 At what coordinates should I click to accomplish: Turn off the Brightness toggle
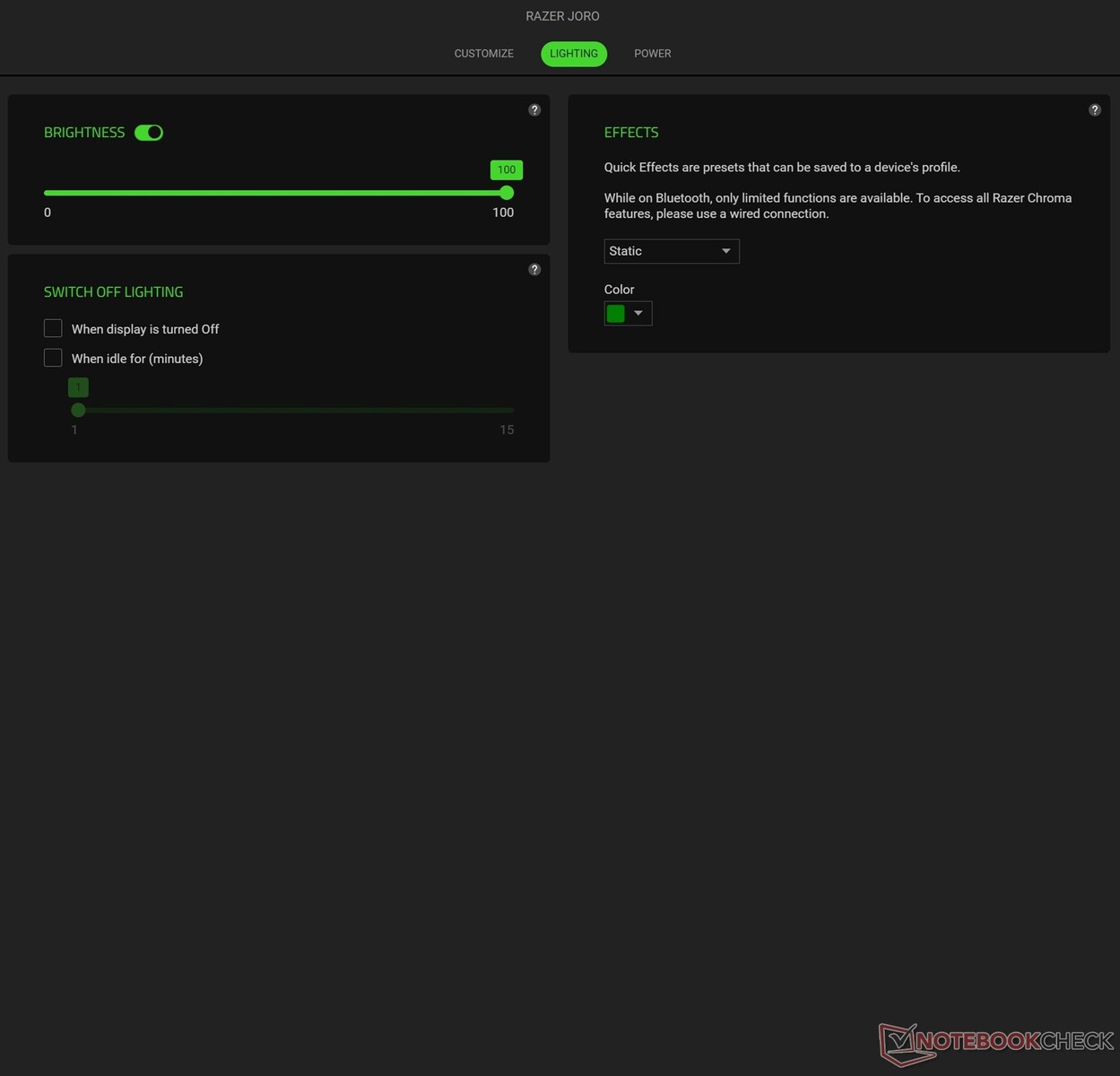pos(149,133)
